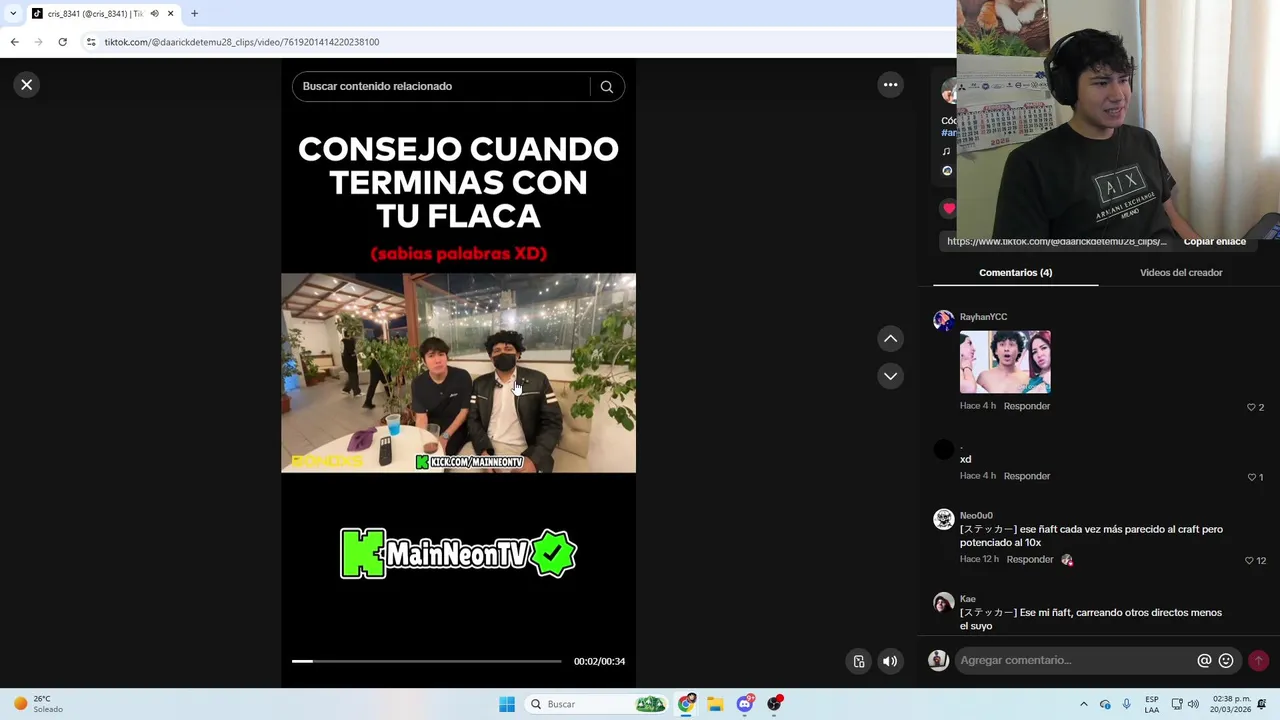Post the comment with red arrow button
Viewport: 1280px width, 720px height.
(x=1258, y=660)
